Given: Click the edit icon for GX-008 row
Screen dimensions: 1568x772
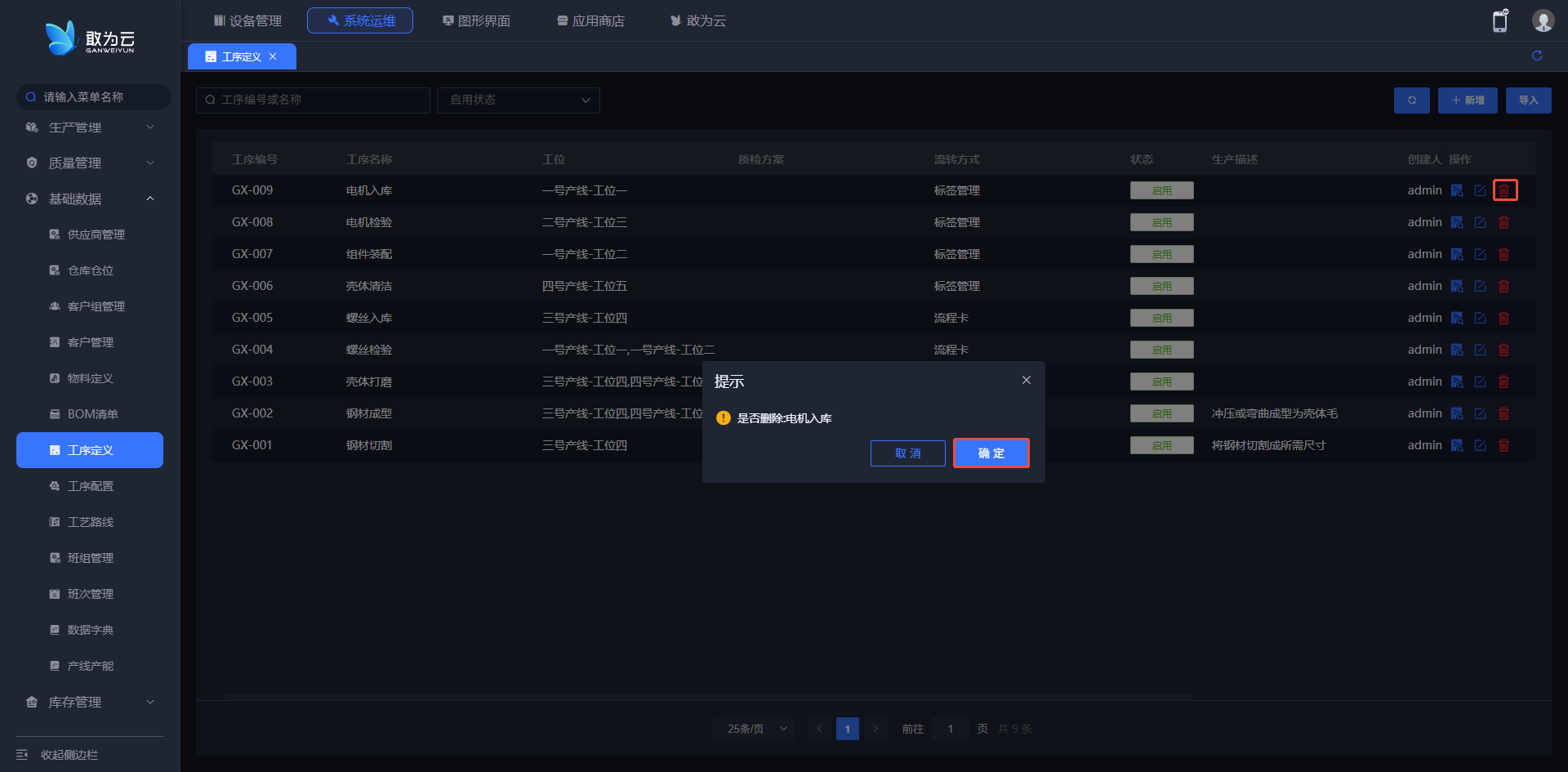Looking at the screenshot, I should [1480, 222].
